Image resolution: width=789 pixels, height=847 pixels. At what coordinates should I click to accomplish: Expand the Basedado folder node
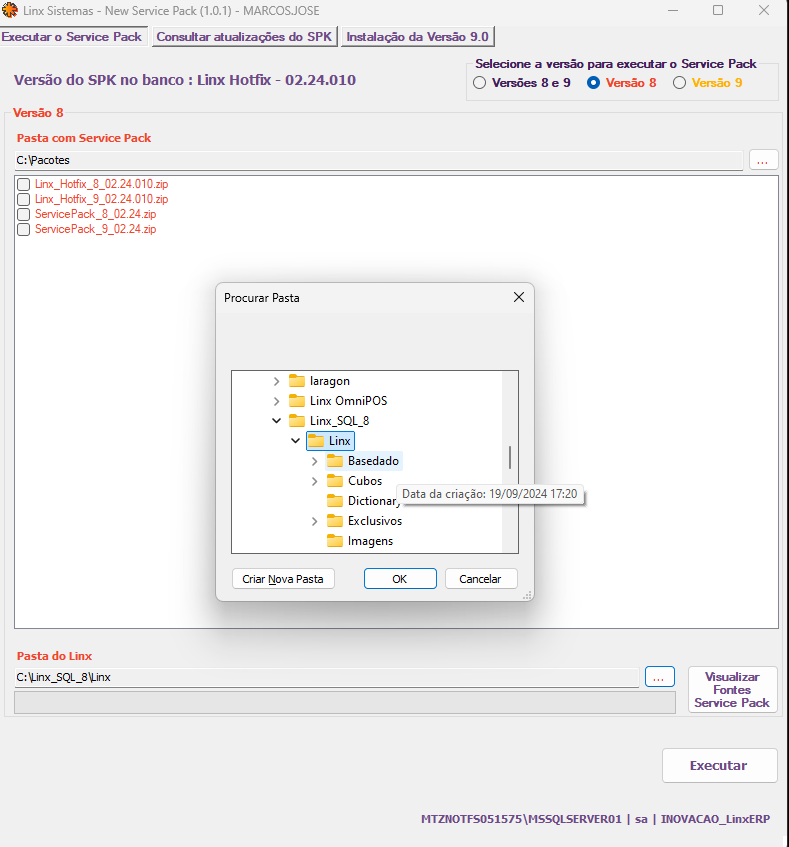click(x=314, y=461)
